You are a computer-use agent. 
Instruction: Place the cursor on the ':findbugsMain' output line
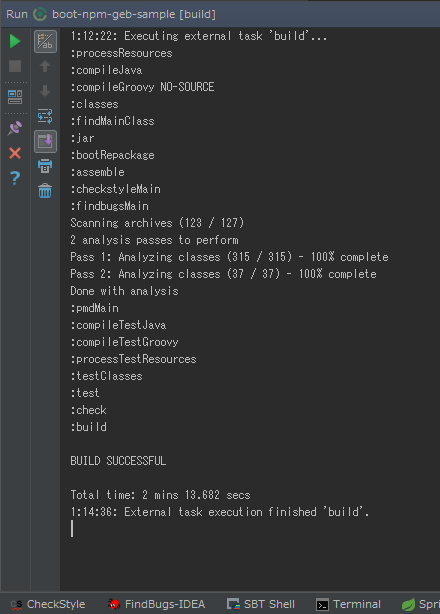click(109, 206)
